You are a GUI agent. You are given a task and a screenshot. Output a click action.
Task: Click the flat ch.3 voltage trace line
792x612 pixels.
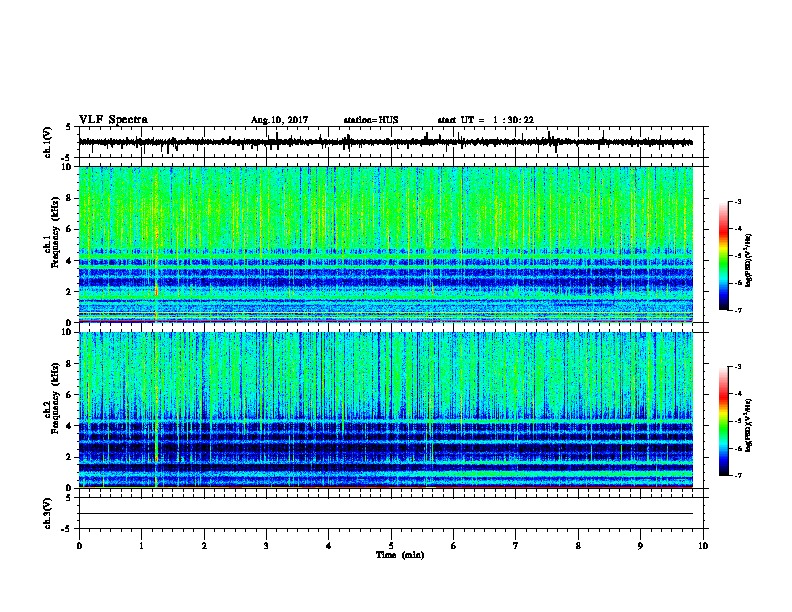click(385, 514)
